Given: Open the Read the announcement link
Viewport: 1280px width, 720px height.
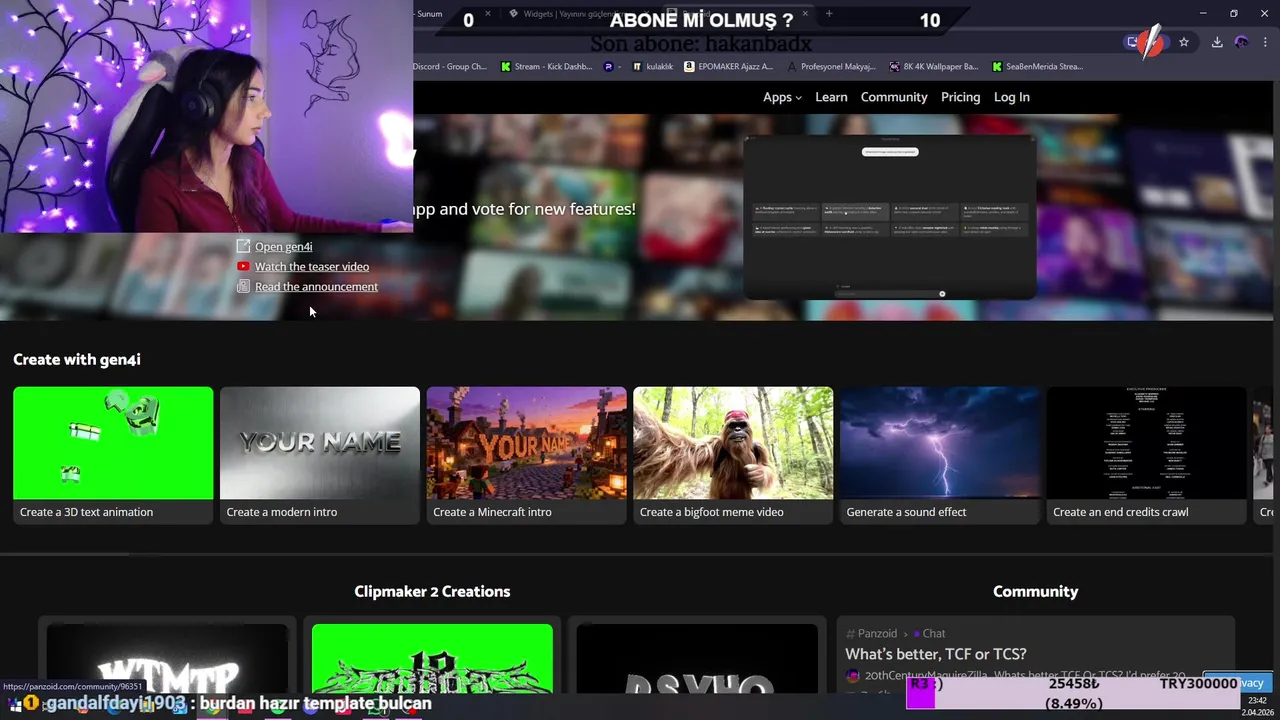Looking at the screenshot, I should click(316, 287).
